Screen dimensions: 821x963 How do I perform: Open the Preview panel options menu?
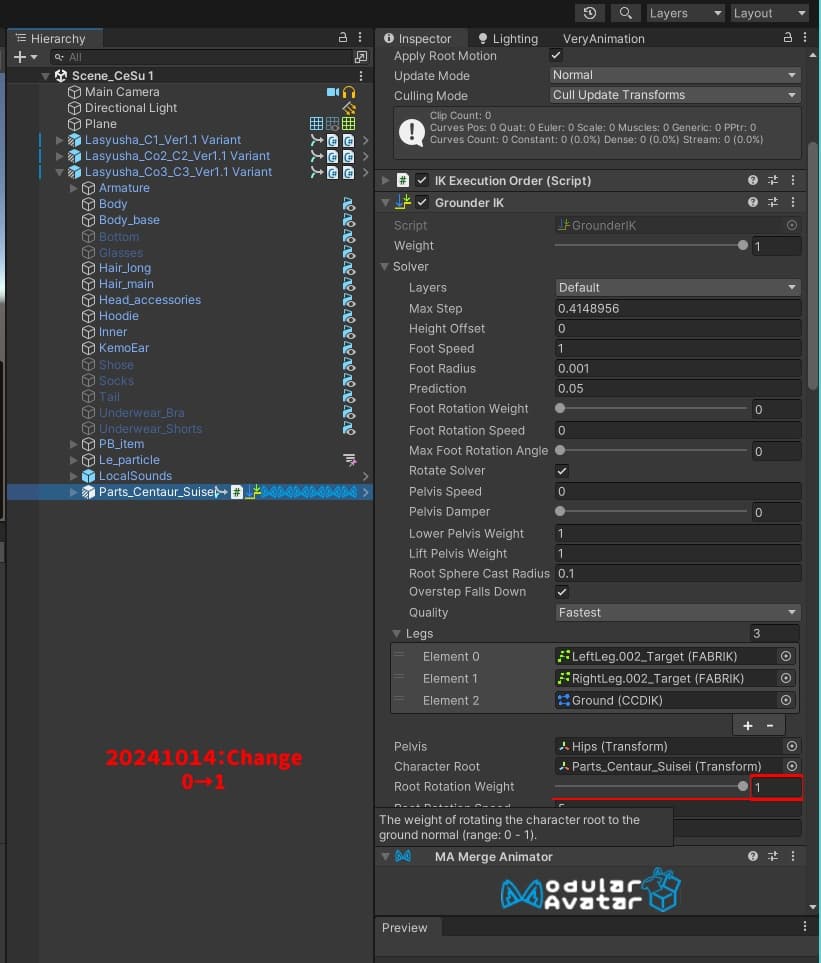(805, 926)
